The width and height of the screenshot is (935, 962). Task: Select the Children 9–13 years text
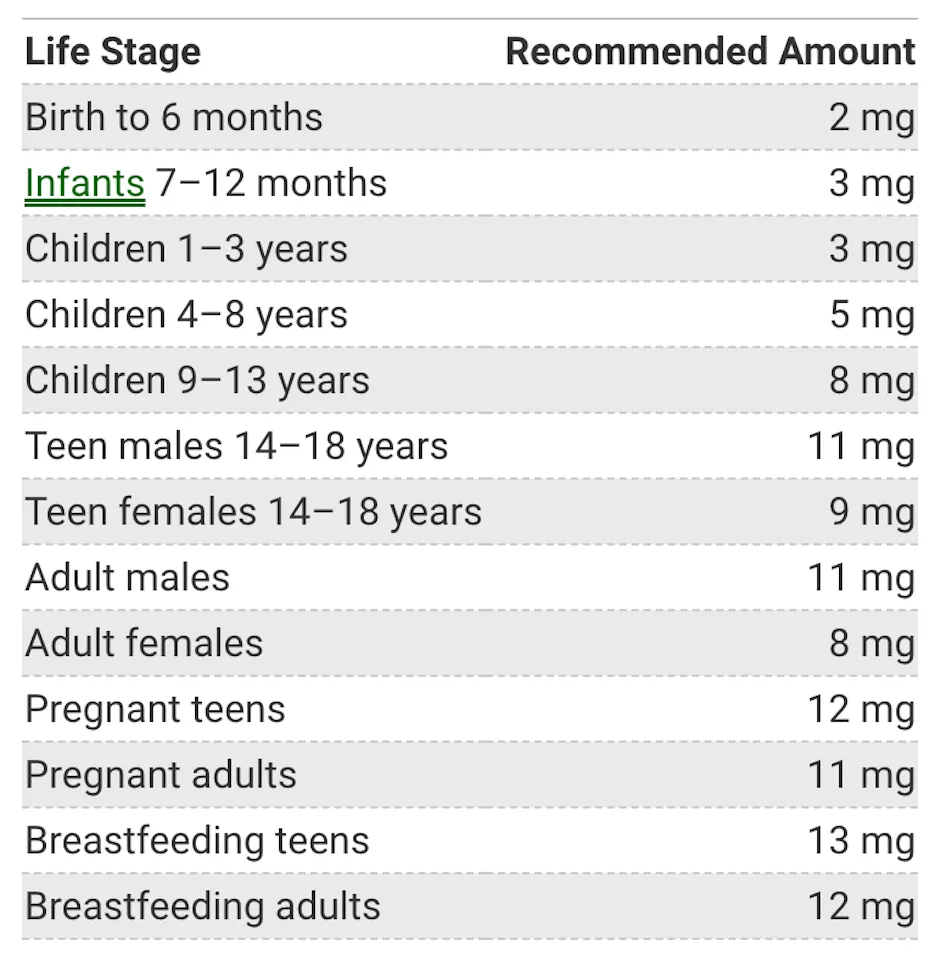point(197,380)
